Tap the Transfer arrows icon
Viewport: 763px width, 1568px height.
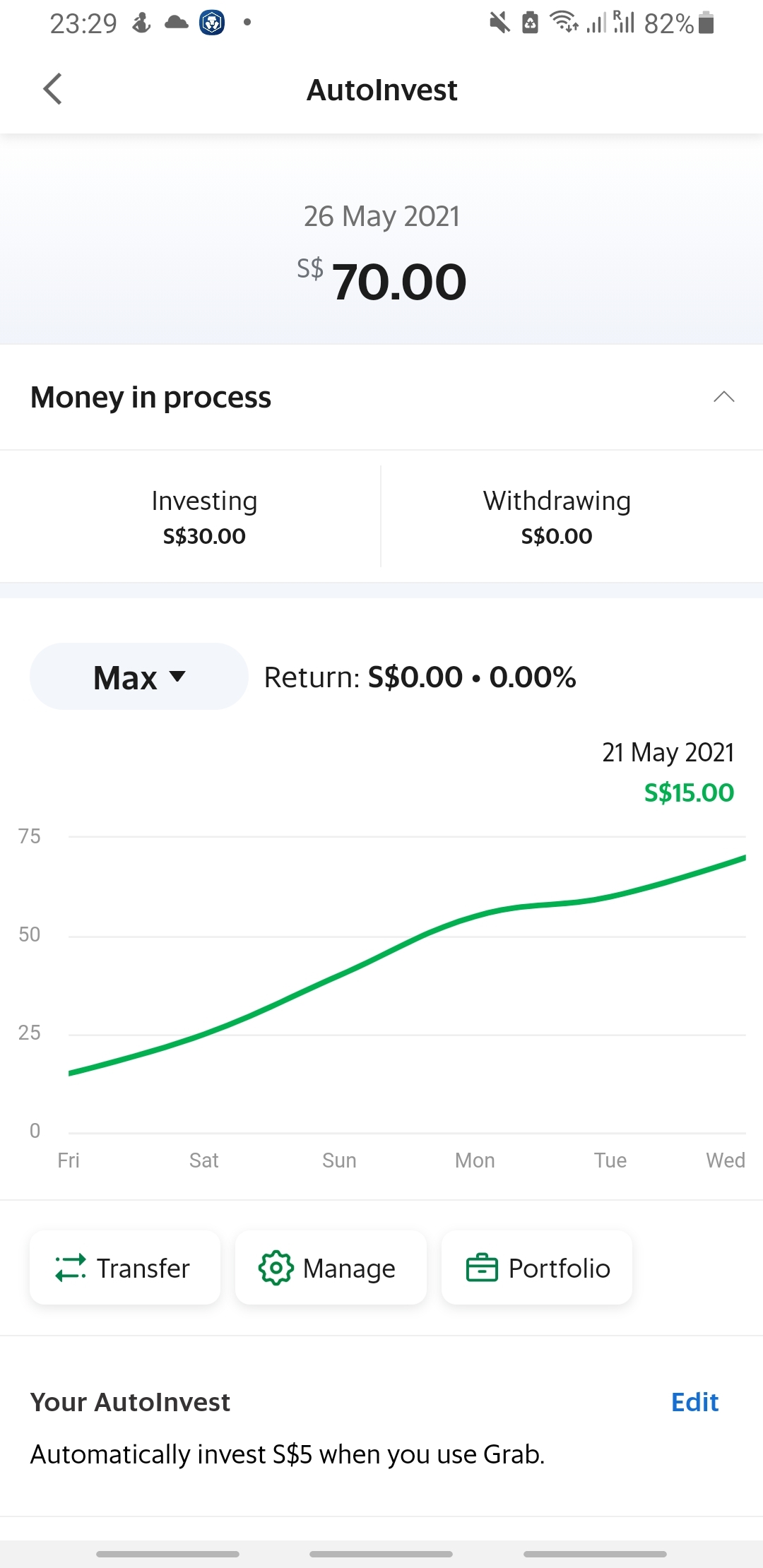pyautogui.click(x=71, y=1268)
